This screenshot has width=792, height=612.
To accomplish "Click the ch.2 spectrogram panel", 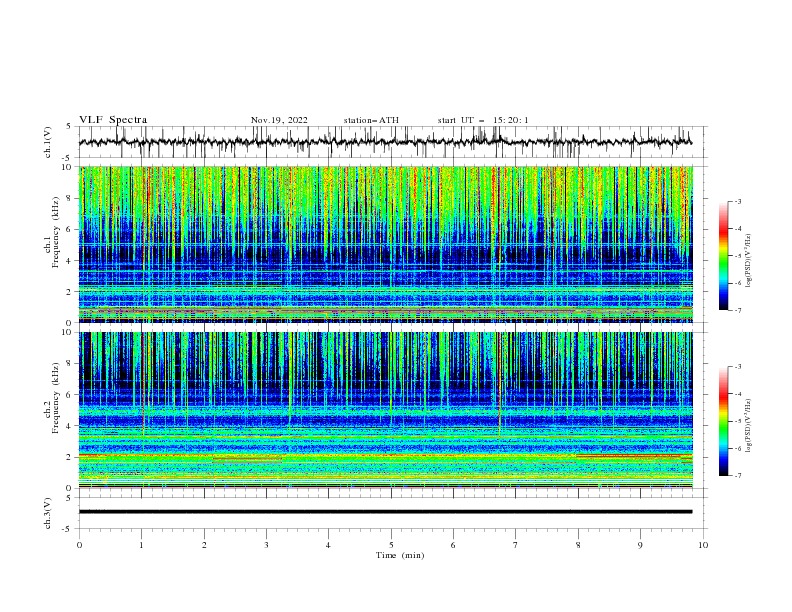I will 385,410.
